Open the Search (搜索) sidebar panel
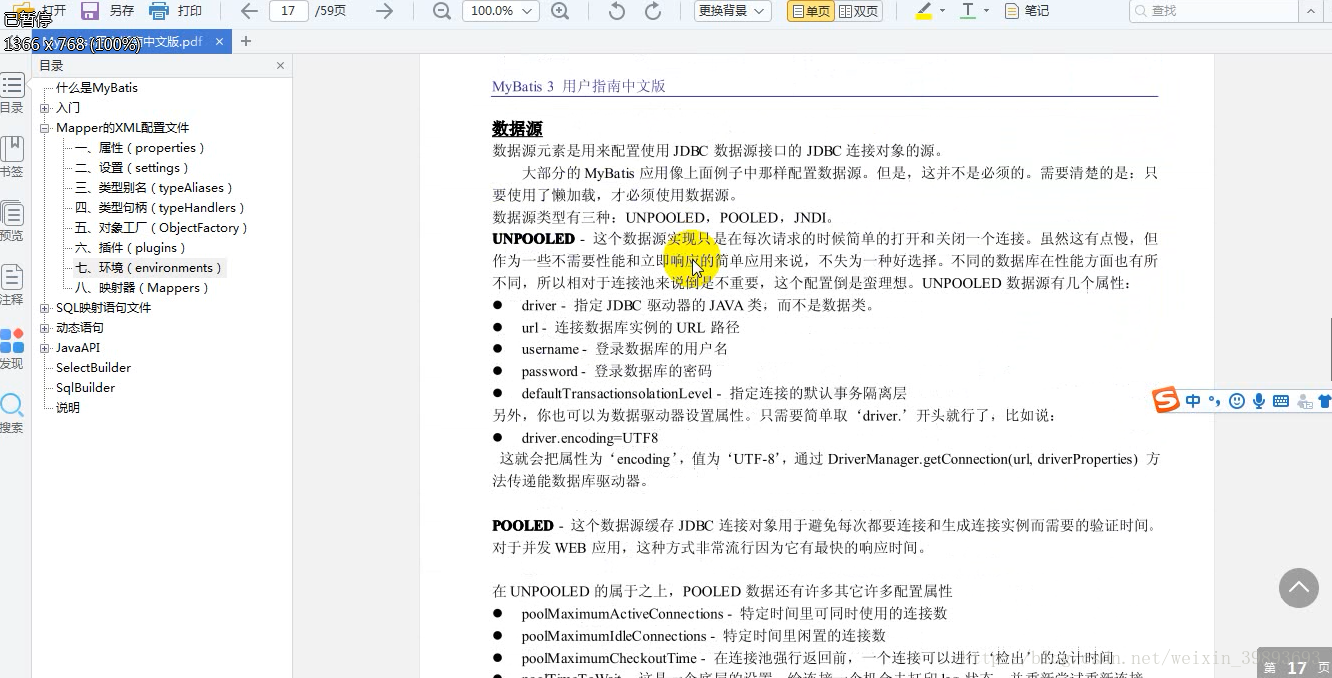Image resolution: width=1332 pixels, height=678 pixels. point(12,413)
